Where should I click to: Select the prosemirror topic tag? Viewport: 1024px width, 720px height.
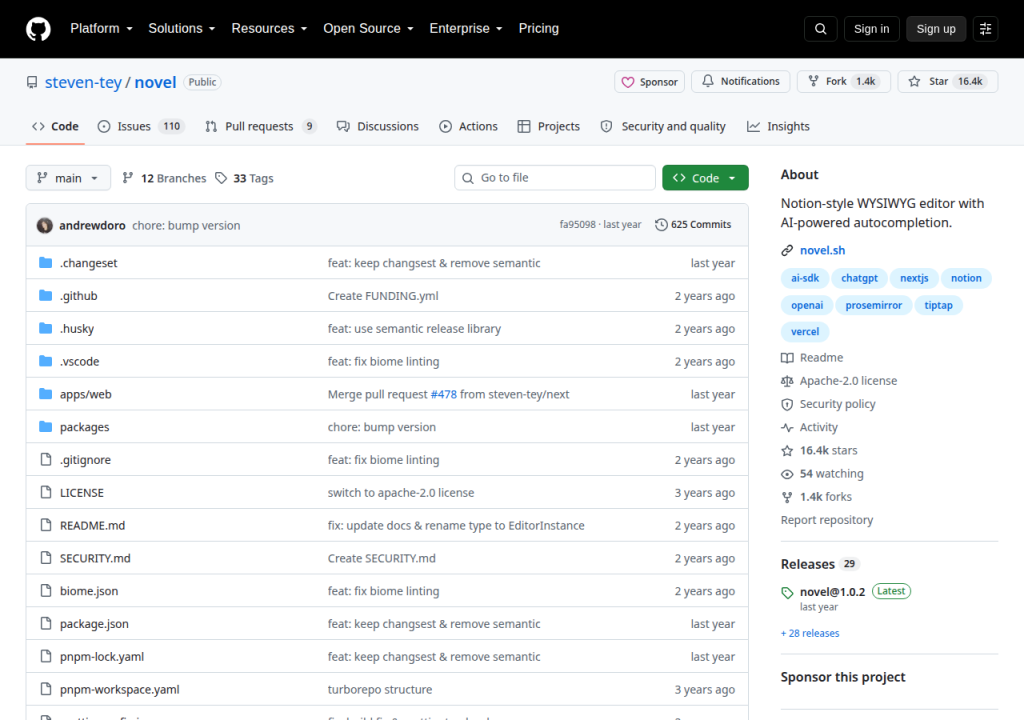coord(873,305)
